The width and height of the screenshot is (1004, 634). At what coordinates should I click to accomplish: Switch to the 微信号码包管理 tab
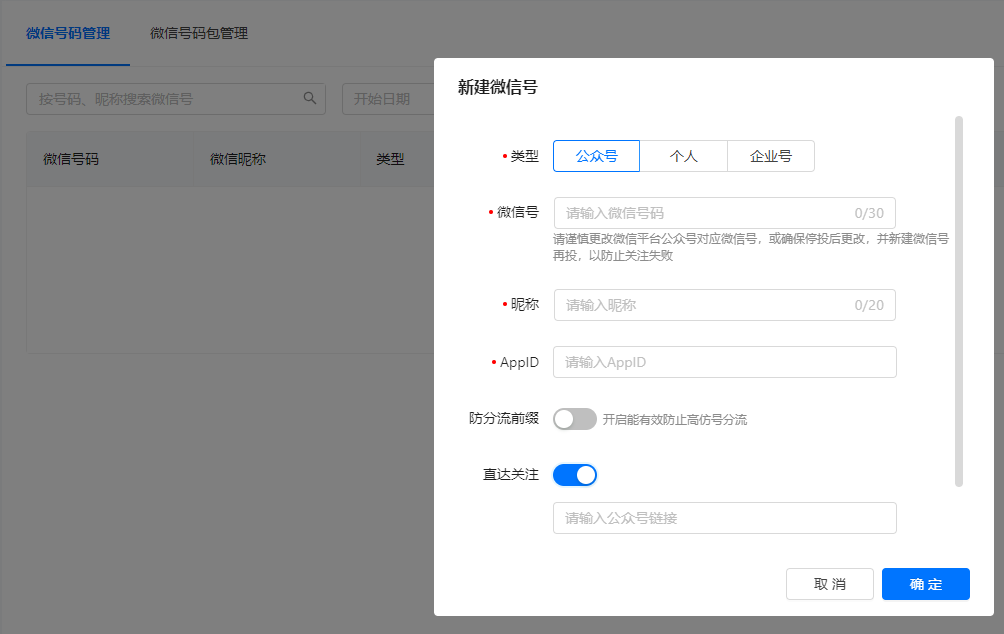point(198,33)
